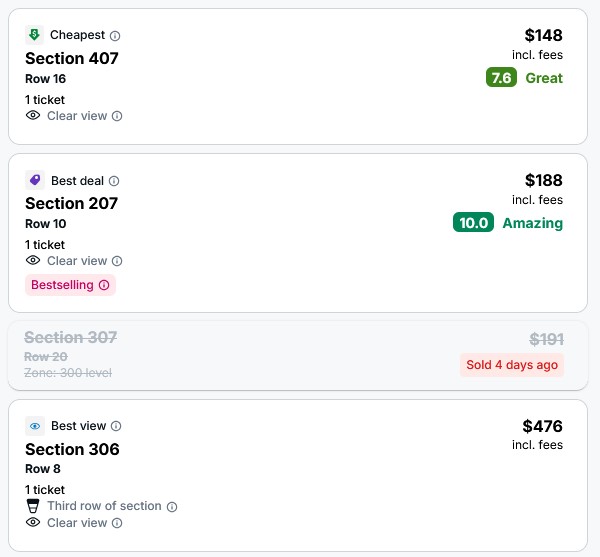The image size is (600, 557).
Task: Click the sold Section 307 listing
Action: point(298,355)
